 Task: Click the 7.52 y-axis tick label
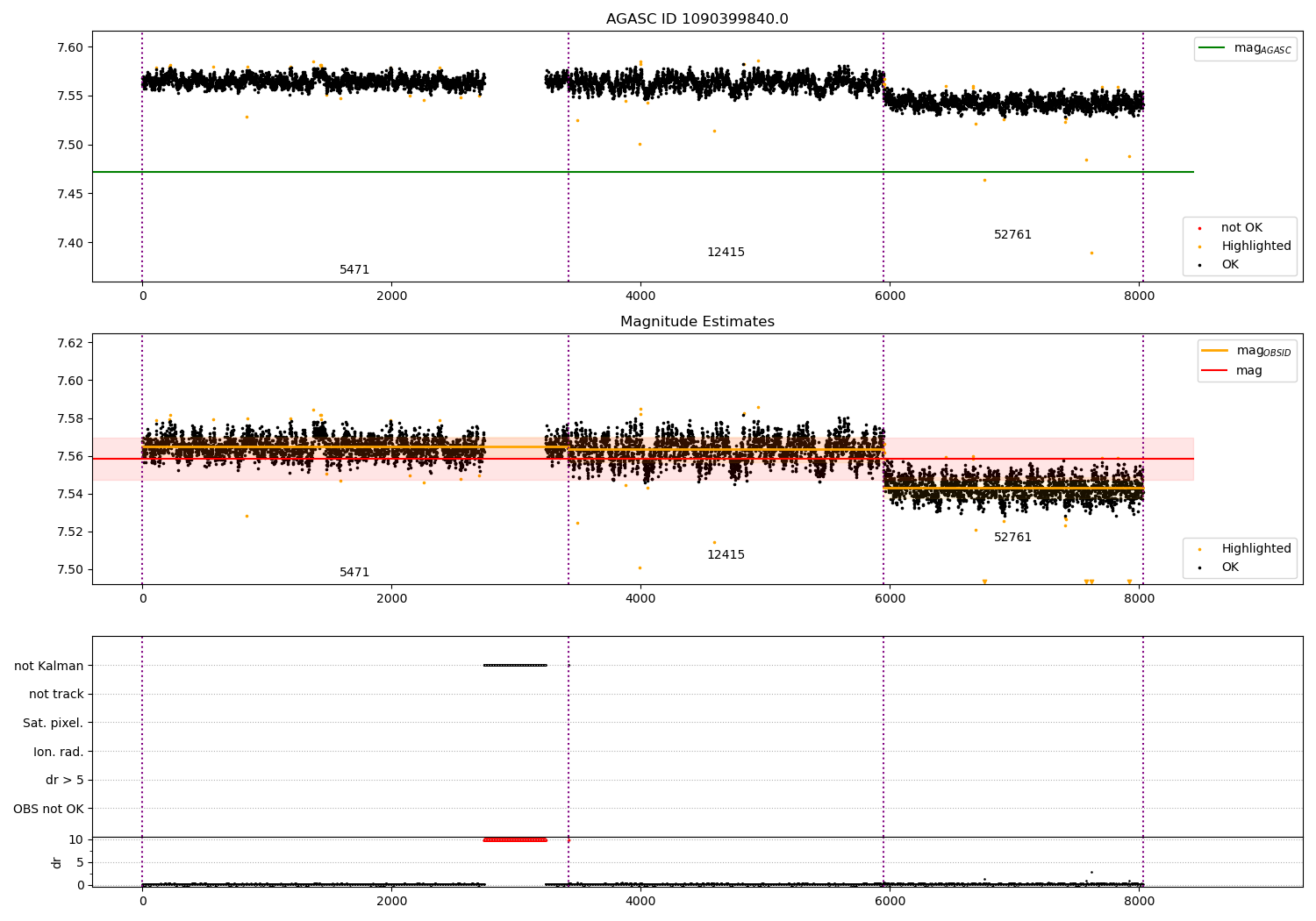[x=68, y=532]
